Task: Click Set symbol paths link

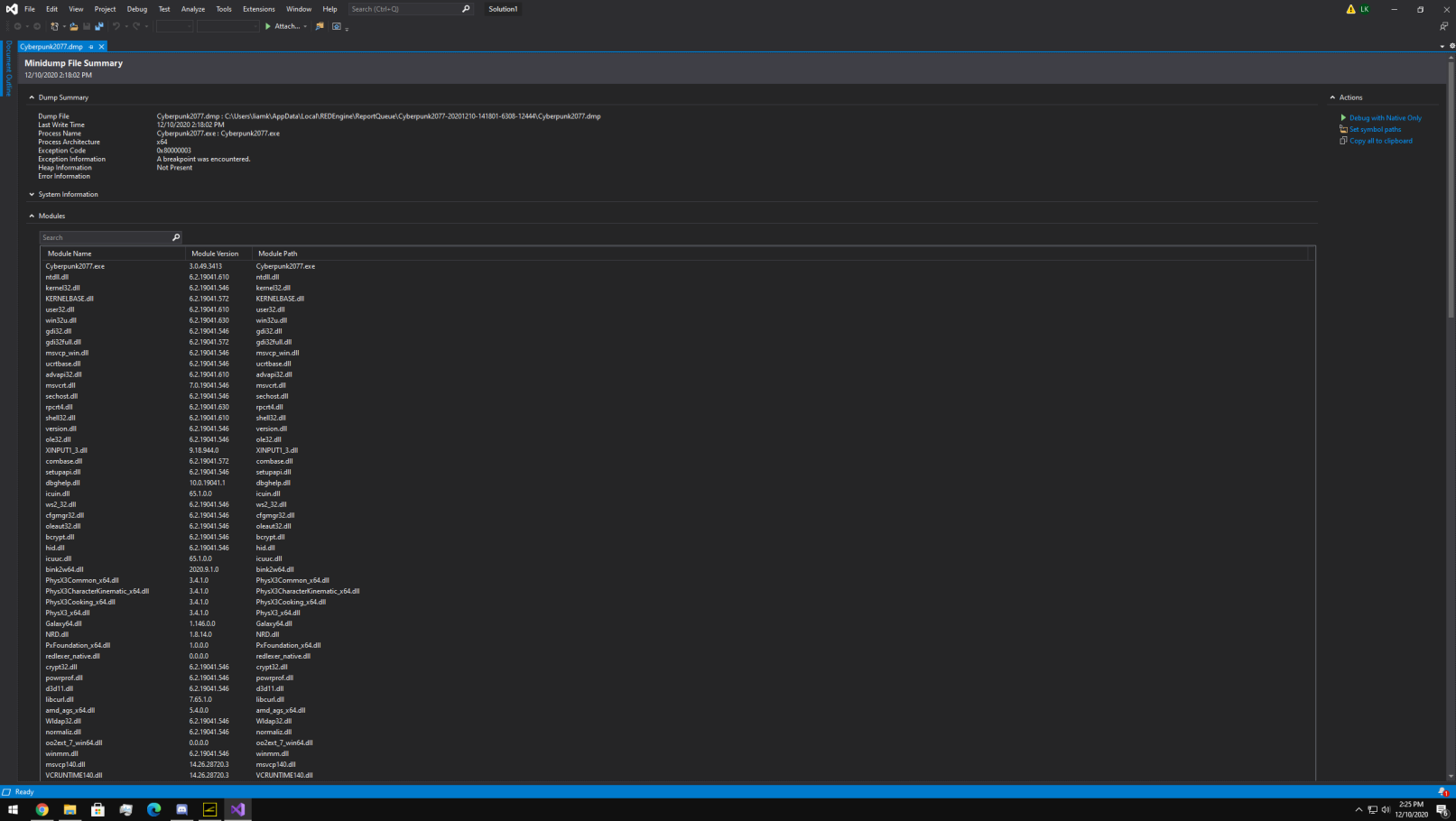Action: pos(1375,129)
